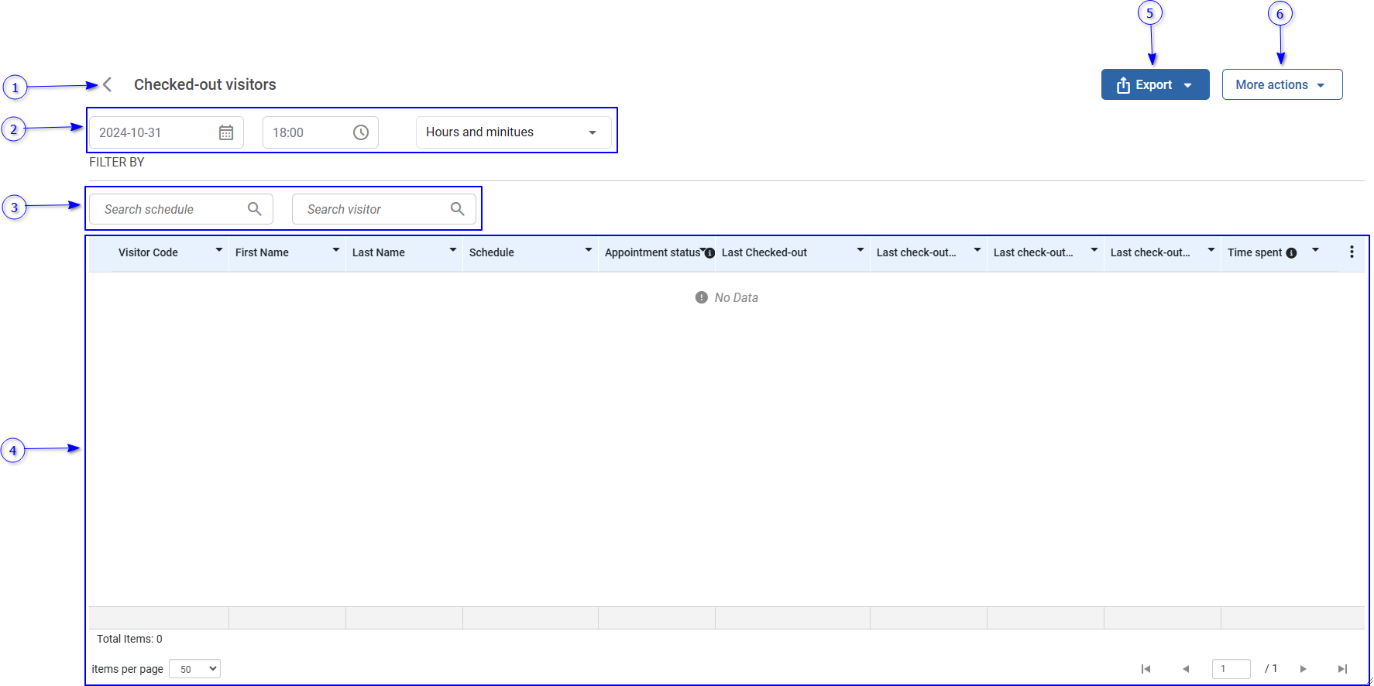1374x686 pixels.
Task: Click the Search visitor magnifier icon
Action: [x=457, y=209]
